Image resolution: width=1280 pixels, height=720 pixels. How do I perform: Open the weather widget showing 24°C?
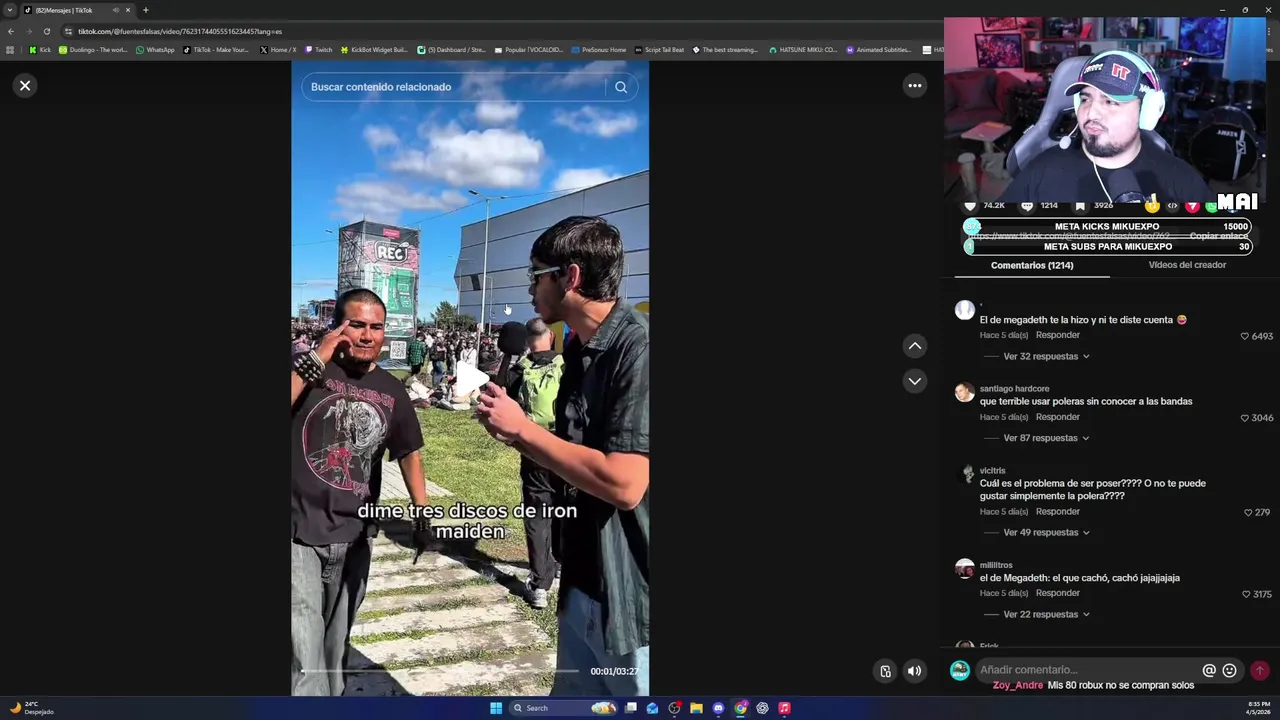click(x=30, y=708)
